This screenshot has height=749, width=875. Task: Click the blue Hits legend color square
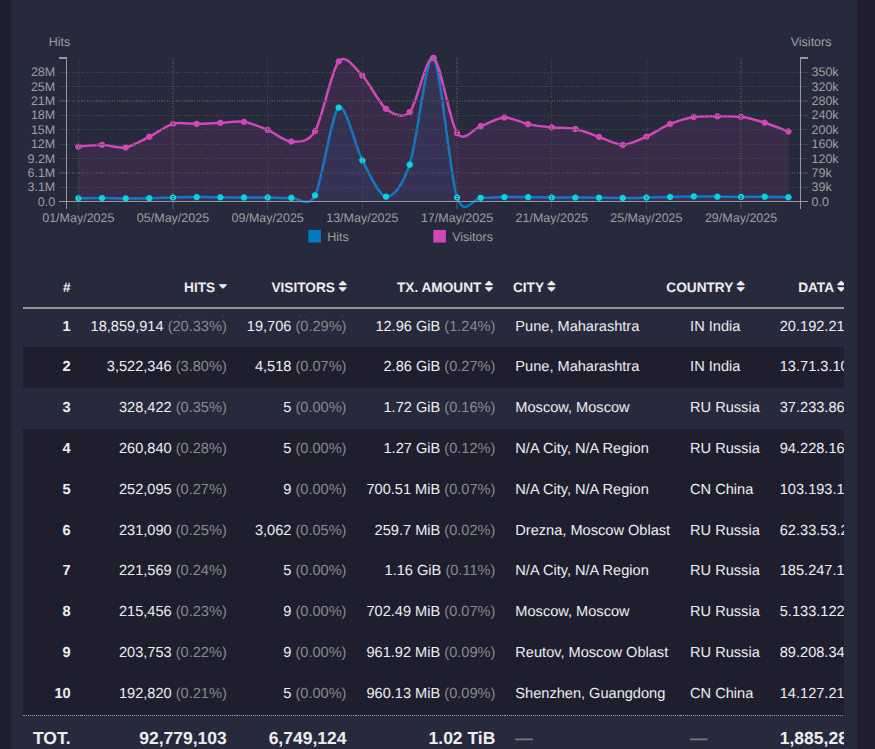pyautogui.click(x=315, y=237)
